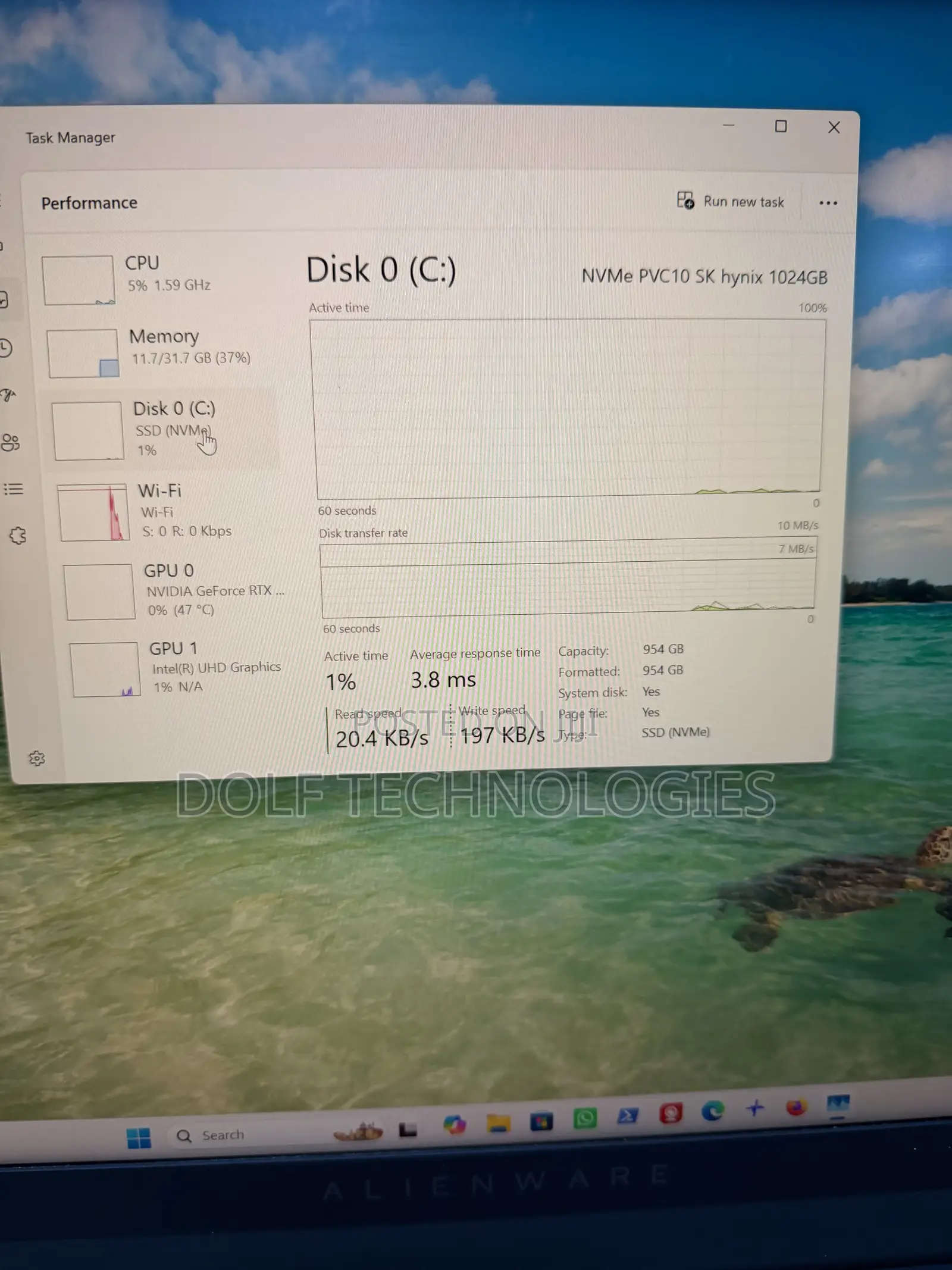The width and height of the screenshot is (952, 1270).
Task: Open WhatsApp from the taskbar
Action: click(585, 1118)
